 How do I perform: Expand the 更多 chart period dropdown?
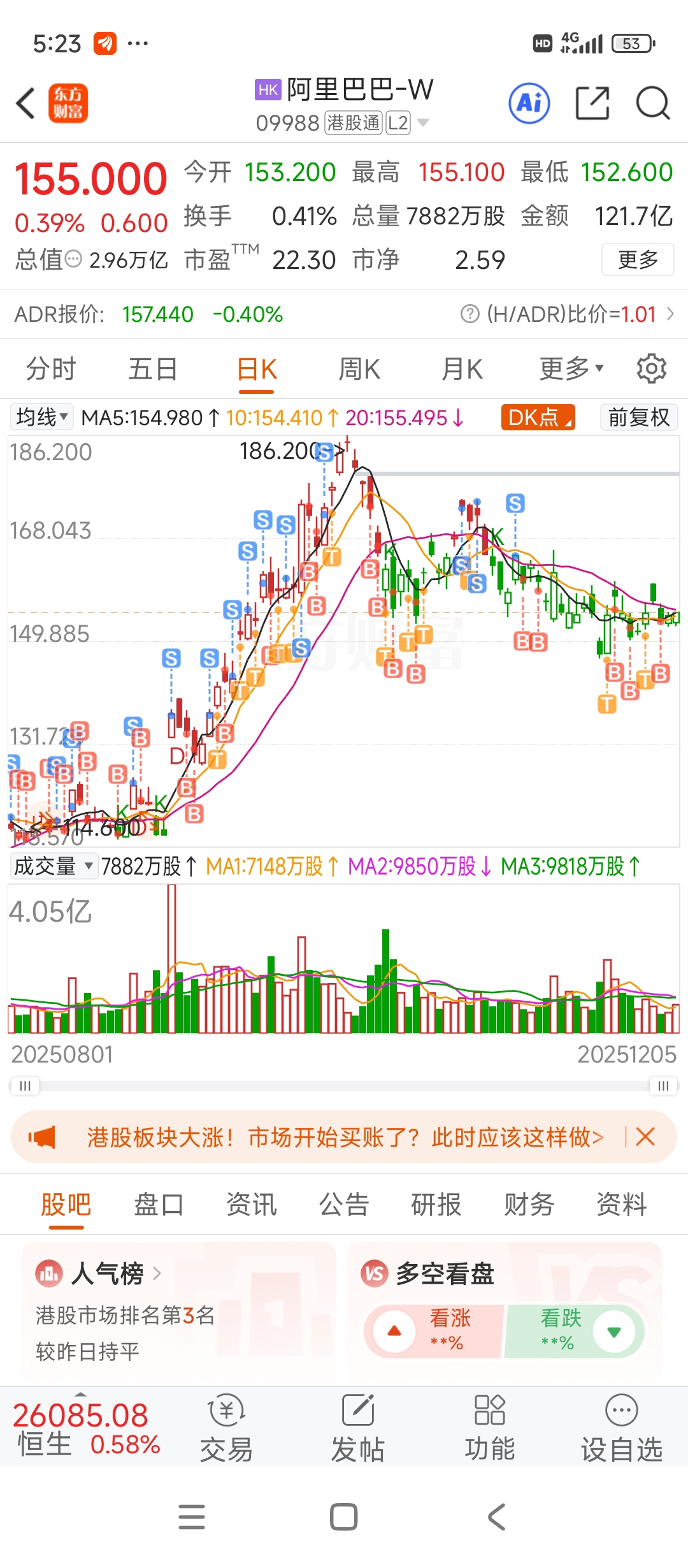[x=571, y=368]
